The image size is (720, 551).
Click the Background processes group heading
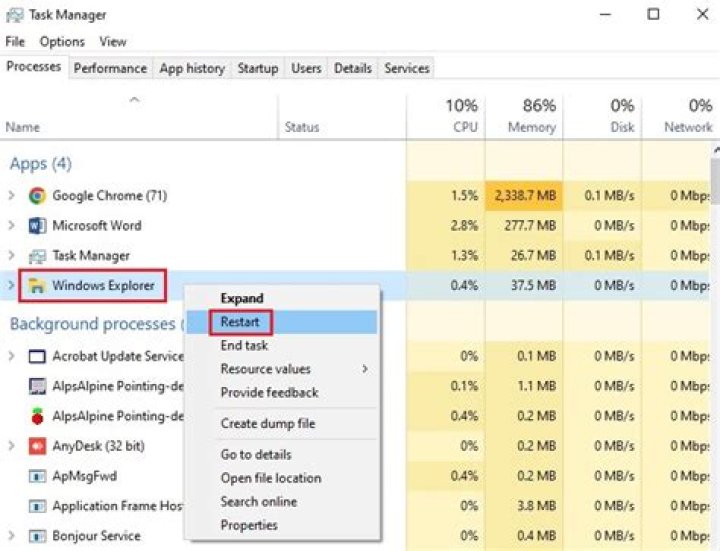click(97, 325)
